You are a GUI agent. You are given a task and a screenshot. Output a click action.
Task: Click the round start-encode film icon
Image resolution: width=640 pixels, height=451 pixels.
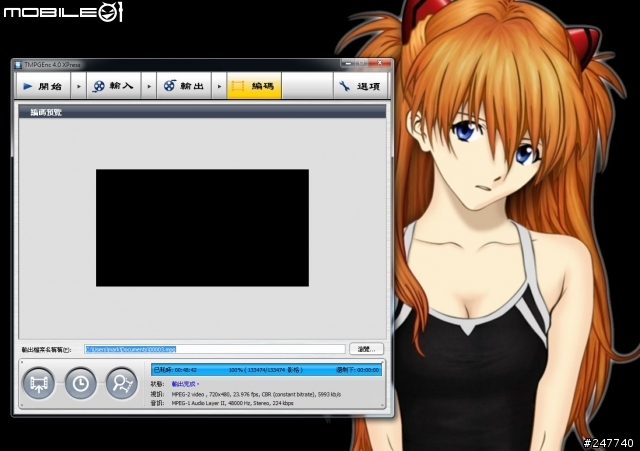[39, 383]
